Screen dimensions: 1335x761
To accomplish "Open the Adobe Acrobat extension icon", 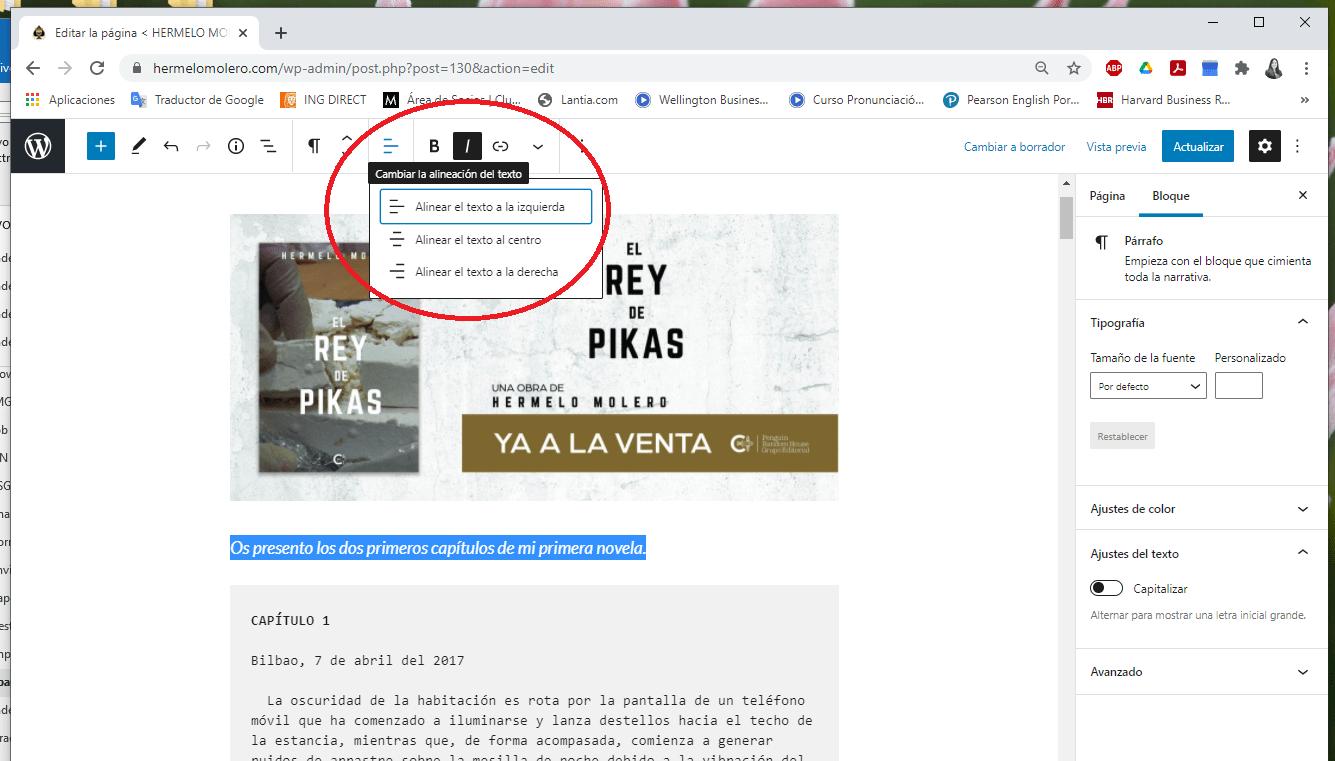I will [1178, 68].
